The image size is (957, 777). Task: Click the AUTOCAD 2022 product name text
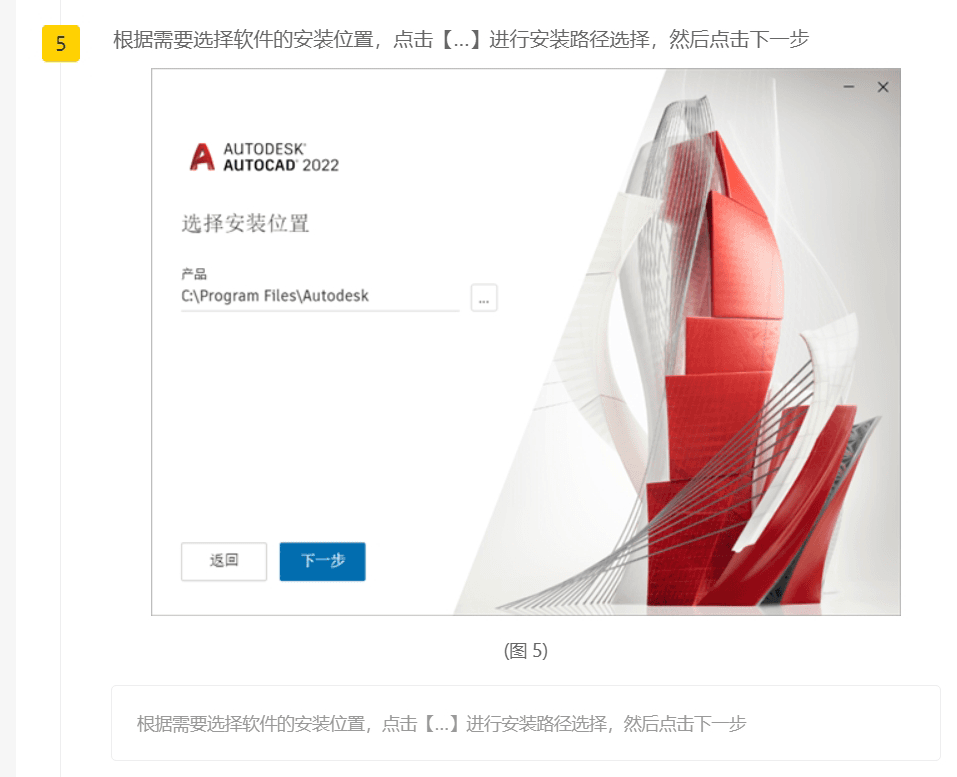tap(281, 165)
